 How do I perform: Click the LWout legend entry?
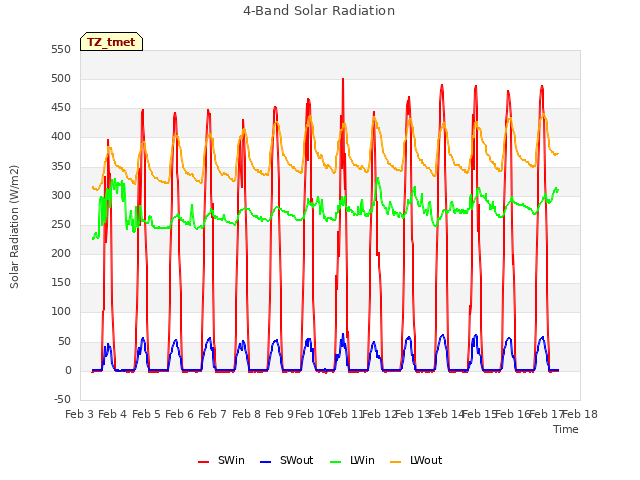point(416,460)
